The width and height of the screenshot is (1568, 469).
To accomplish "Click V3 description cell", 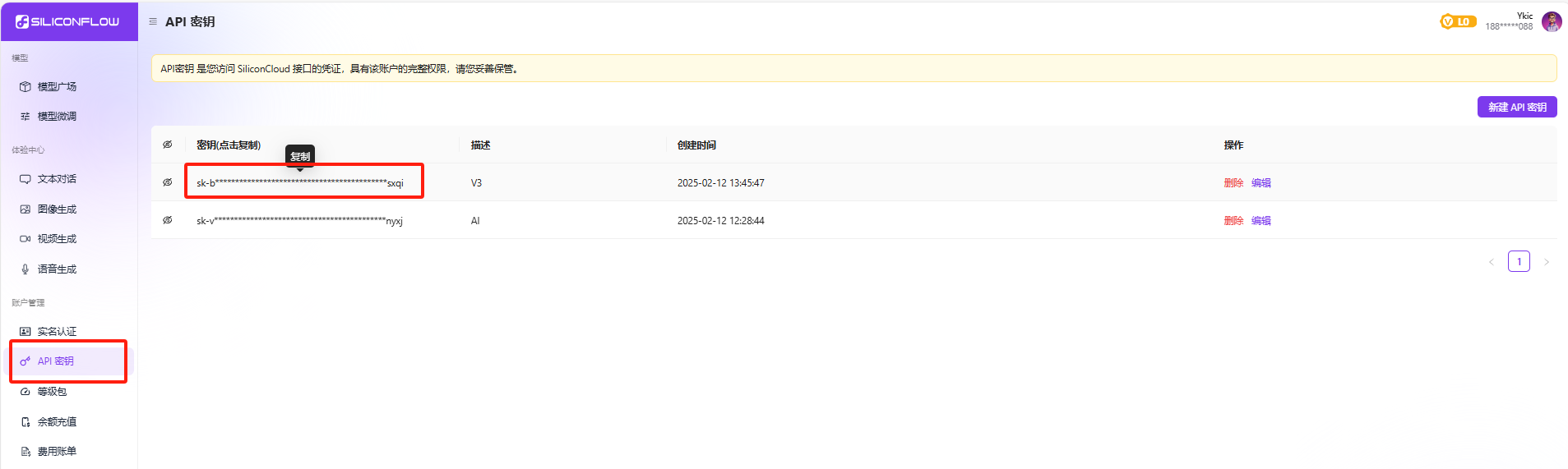I will [x=476, y=183].
